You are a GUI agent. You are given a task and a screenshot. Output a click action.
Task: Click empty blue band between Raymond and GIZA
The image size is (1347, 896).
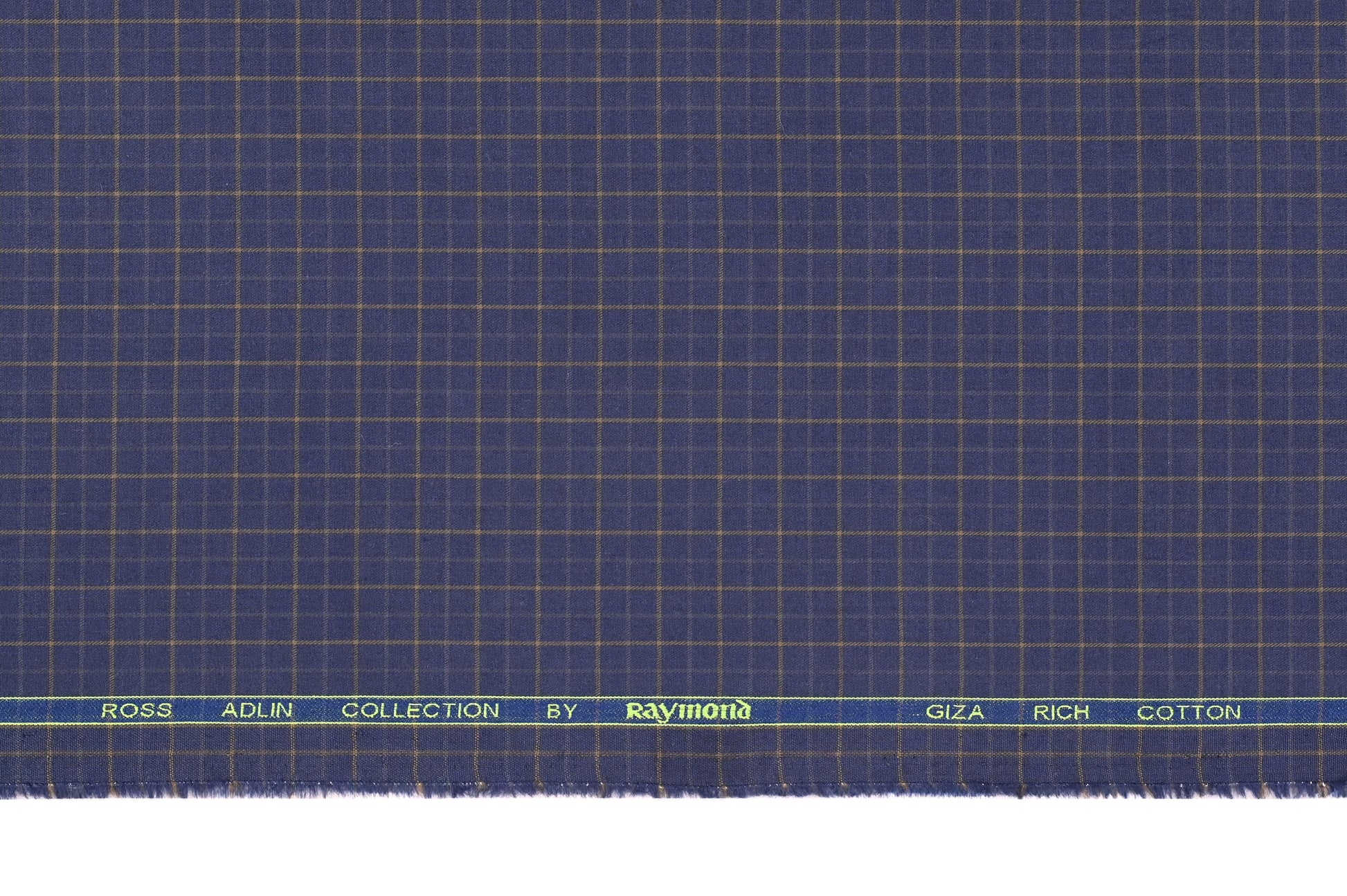pos(838,712)
